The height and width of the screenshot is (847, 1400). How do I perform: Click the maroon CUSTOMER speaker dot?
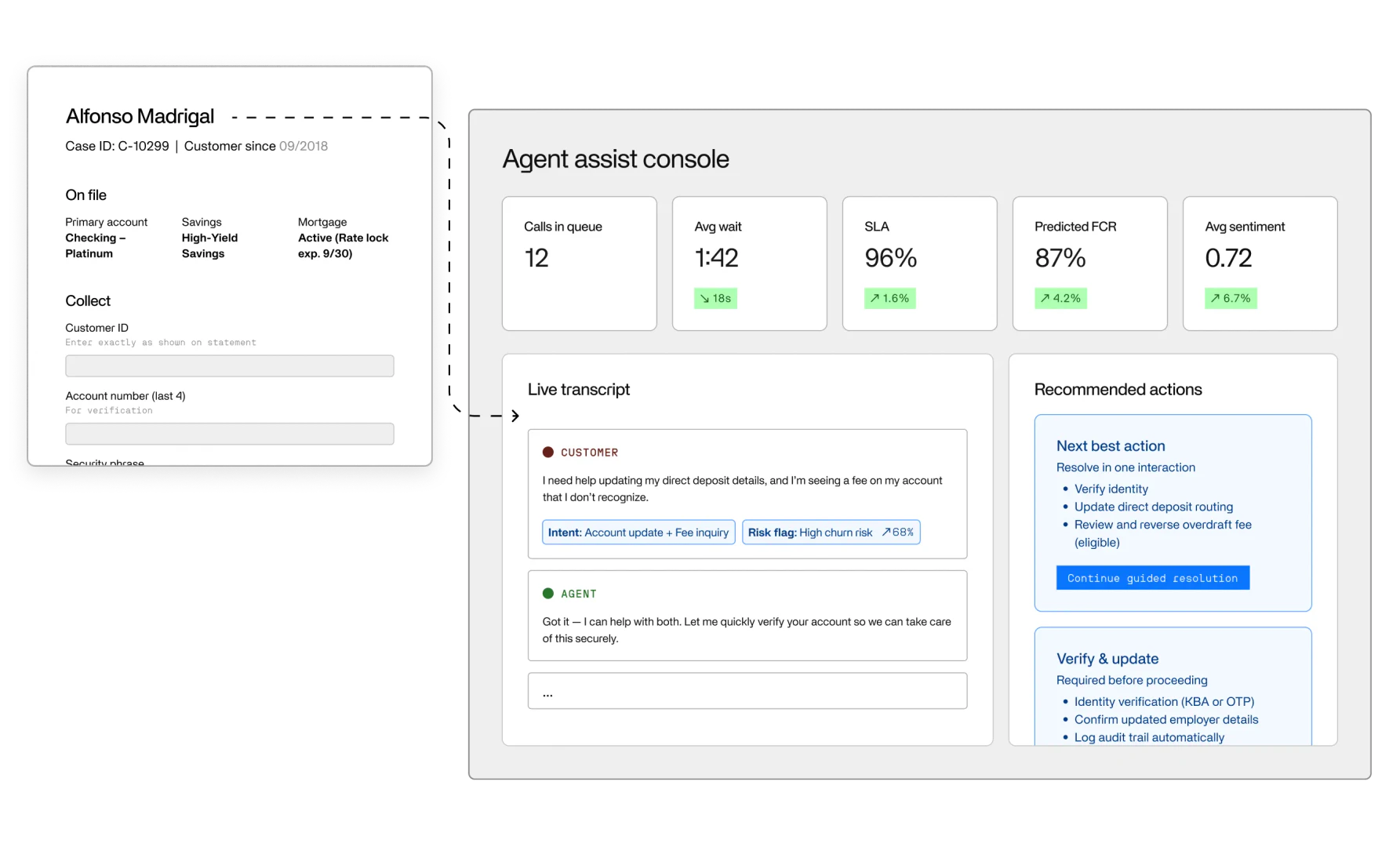547,452
